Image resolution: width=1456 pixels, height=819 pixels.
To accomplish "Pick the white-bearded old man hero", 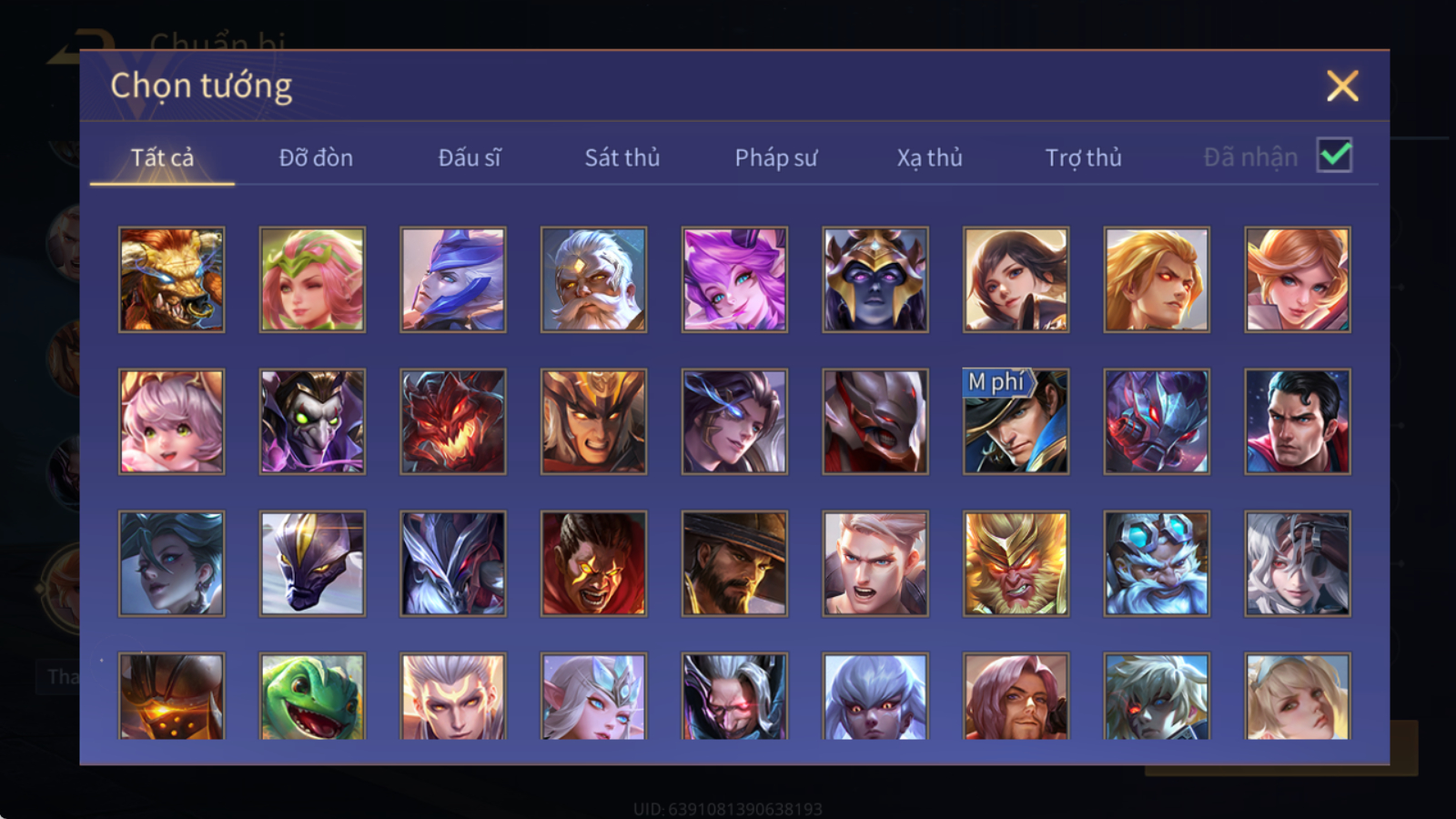I will point(593,279).
